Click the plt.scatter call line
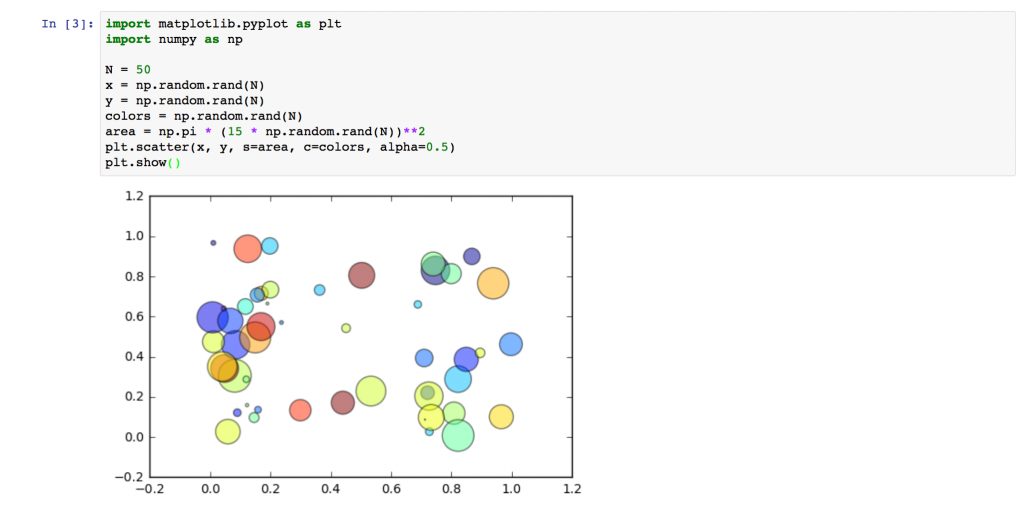The image size is (1024, 512). [280, 147]
